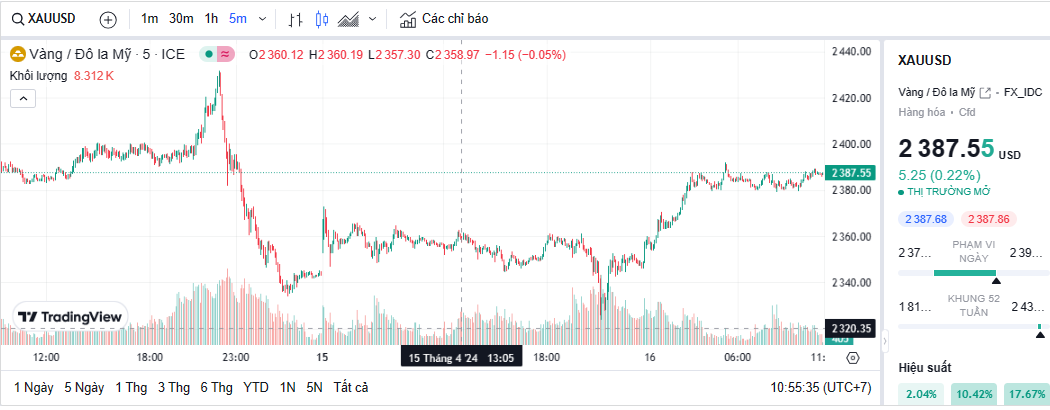This screenshot has height=410, width=1050.
Task: Select the YTD date range
Action: pos(256,387)
